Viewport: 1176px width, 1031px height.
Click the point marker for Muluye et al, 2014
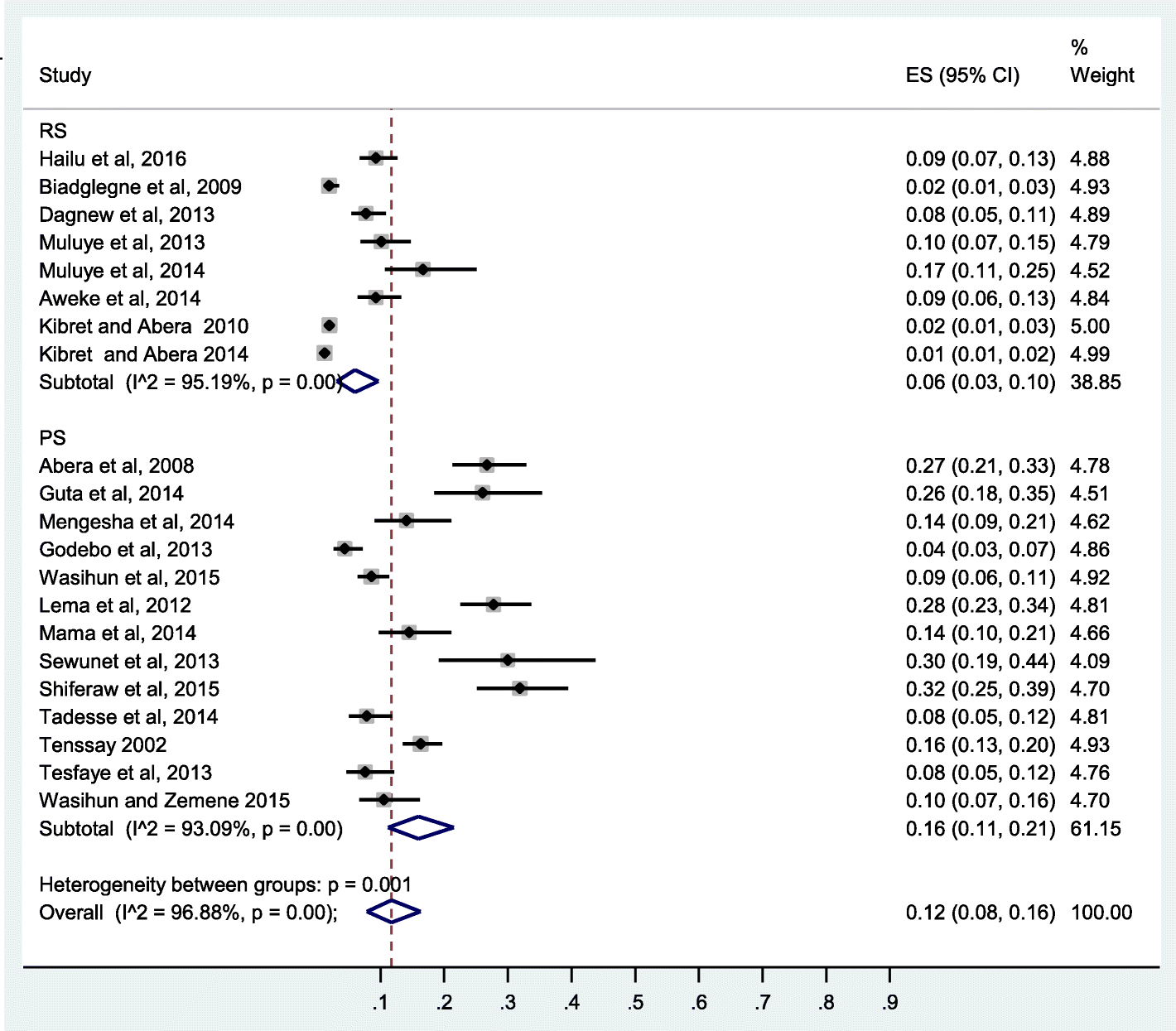tap(422, 269)
